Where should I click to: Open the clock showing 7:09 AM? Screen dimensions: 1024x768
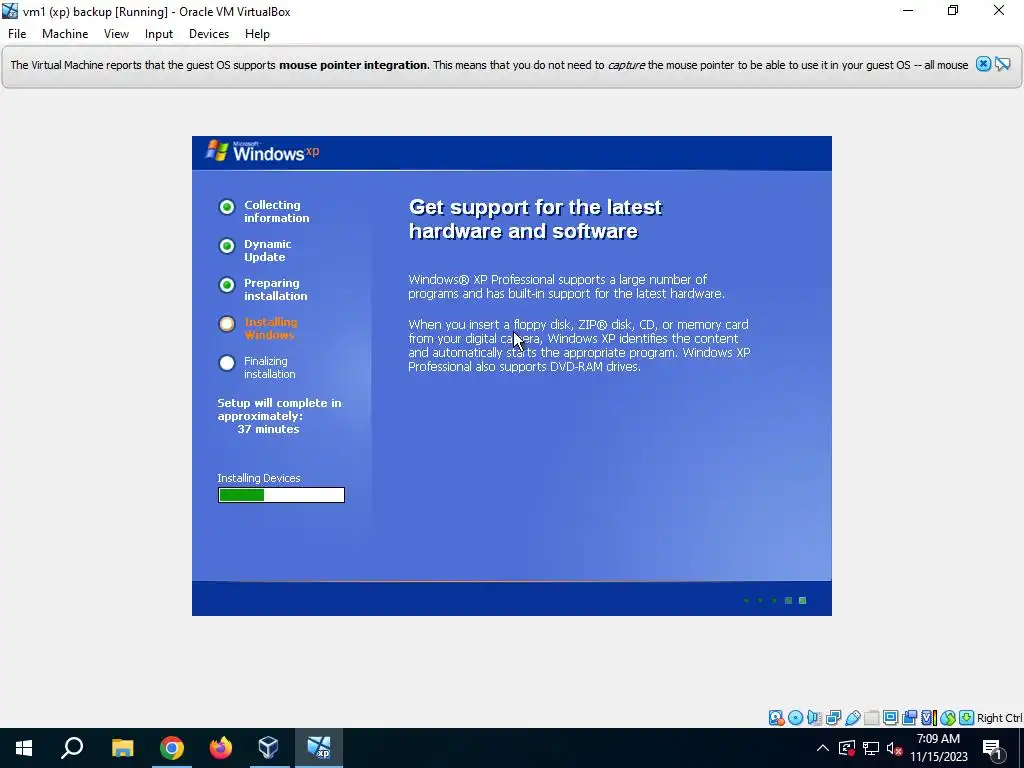[x=938, y=748]
